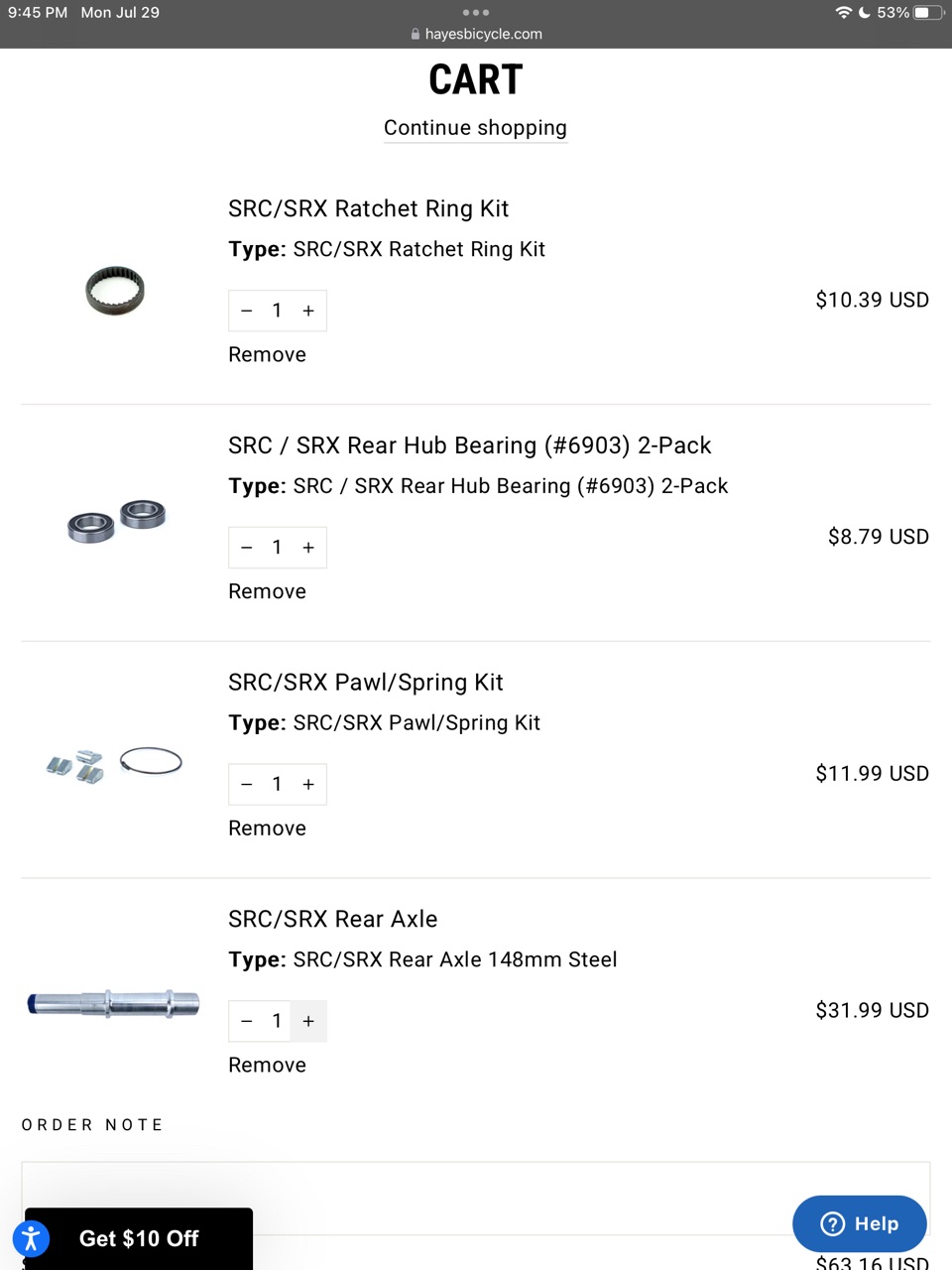The height and width of the screenshot is (1270, 952).
Task: Increase Rear Hub Bearing quantity with plus
Action: [x=308, y=548]
